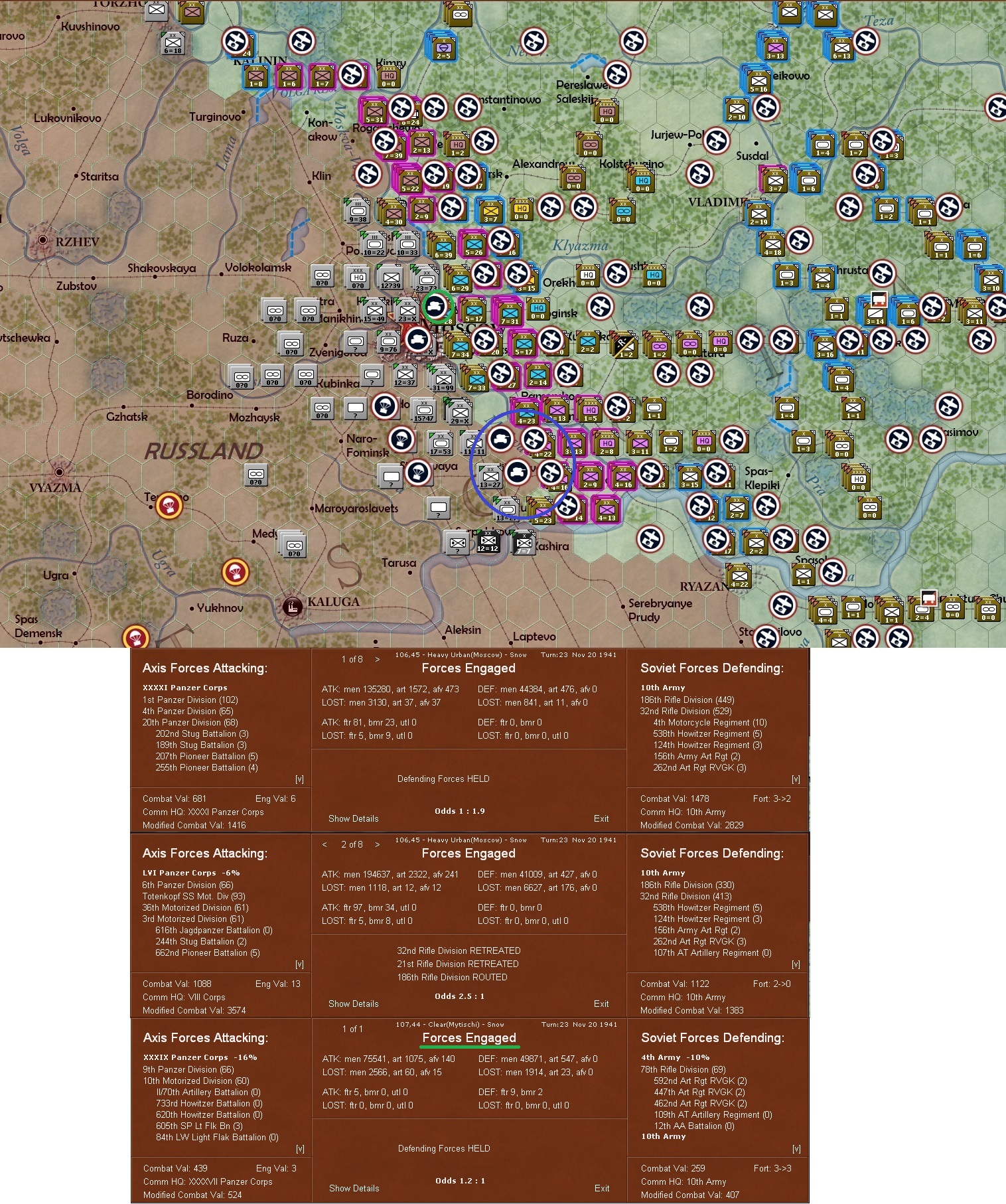Select the 10=22 armored counter
Screen dimensions: 1006x1204
pos(374,244)
